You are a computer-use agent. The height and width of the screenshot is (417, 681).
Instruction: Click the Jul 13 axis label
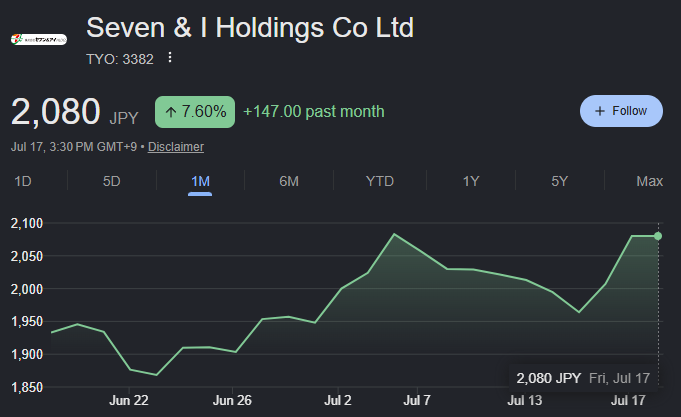[x=525, y=400]
